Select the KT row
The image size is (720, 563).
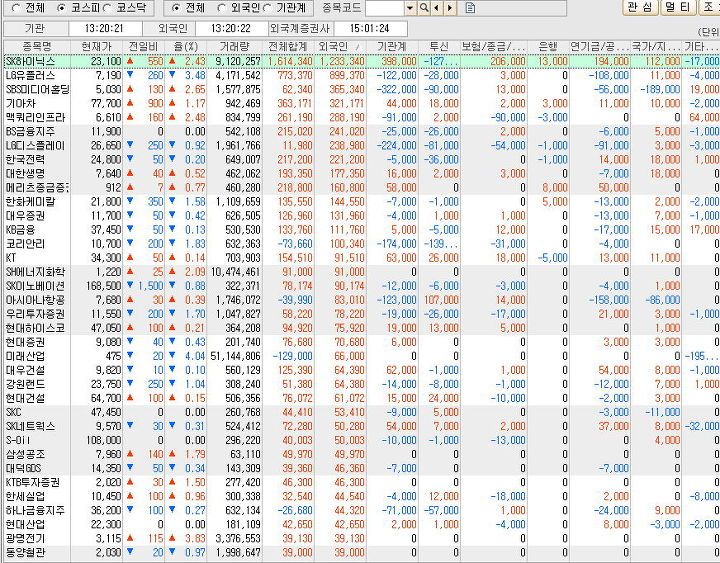[x=362, y=258]
